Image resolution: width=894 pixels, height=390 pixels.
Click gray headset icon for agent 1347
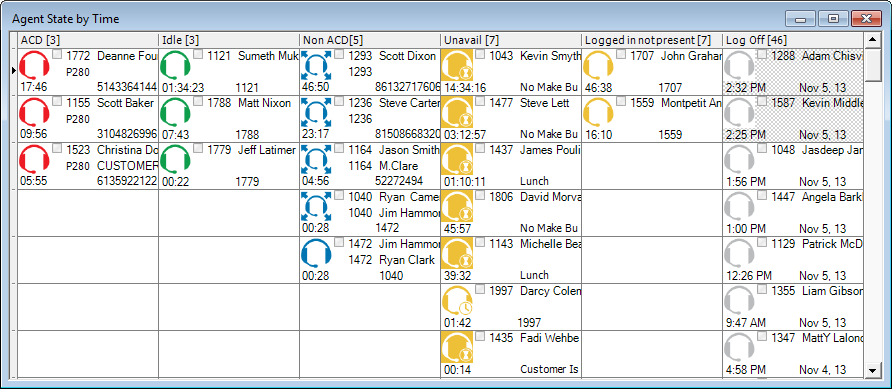click(x=739, y=347)
